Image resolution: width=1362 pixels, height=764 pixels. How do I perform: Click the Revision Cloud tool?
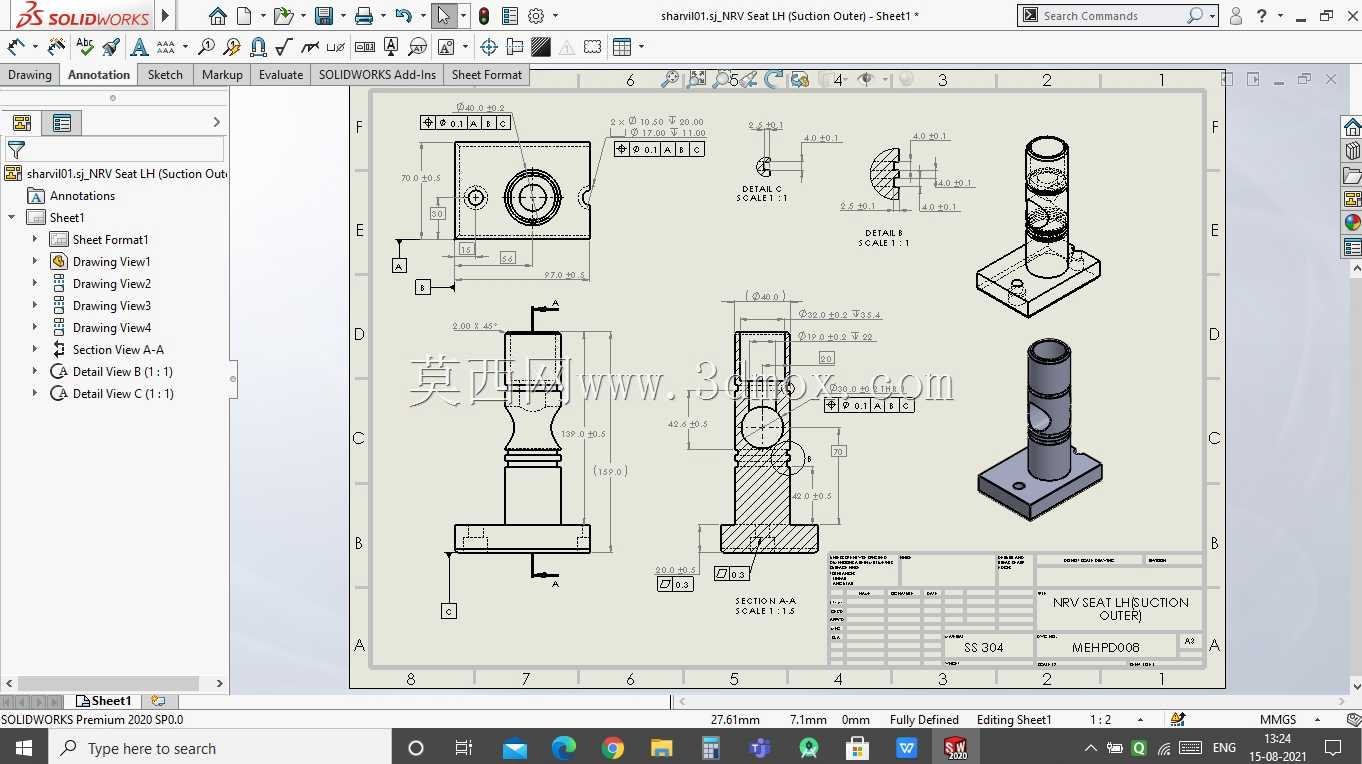click(x=593, y=46)
